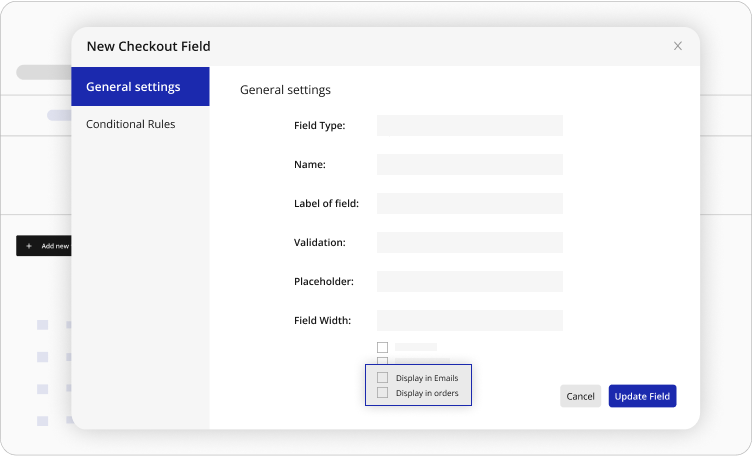The image size is (752, 457).
Task: Focus the Label of field input
Action: pyautogui.click(x=469, y=203)
